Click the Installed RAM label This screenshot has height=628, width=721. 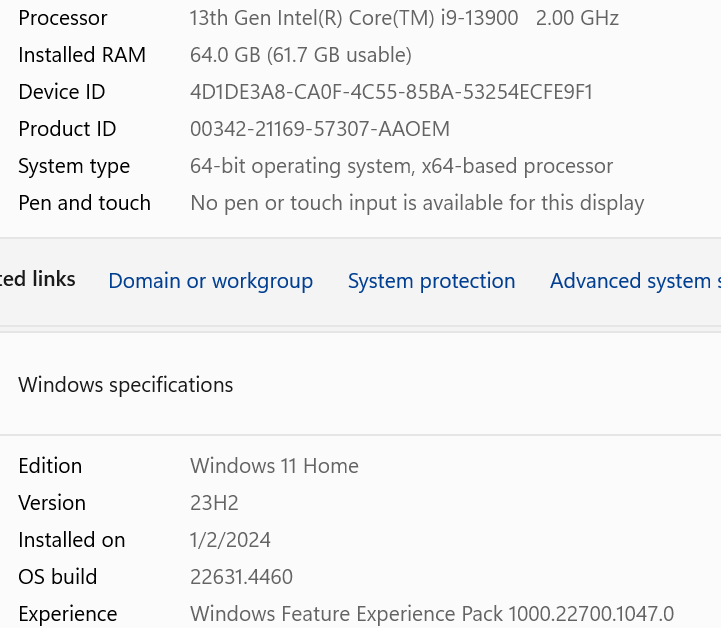(x=82, y=55)
